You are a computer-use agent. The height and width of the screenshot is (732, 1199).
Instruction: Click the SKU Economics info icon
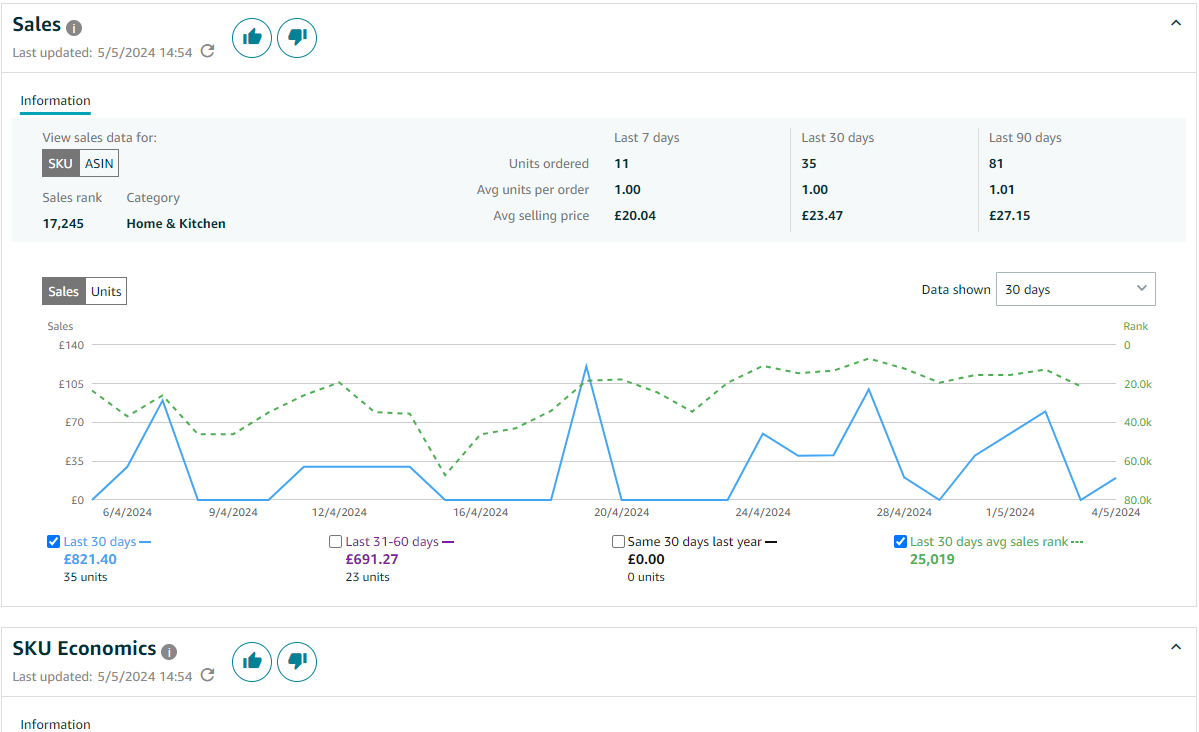169,652
